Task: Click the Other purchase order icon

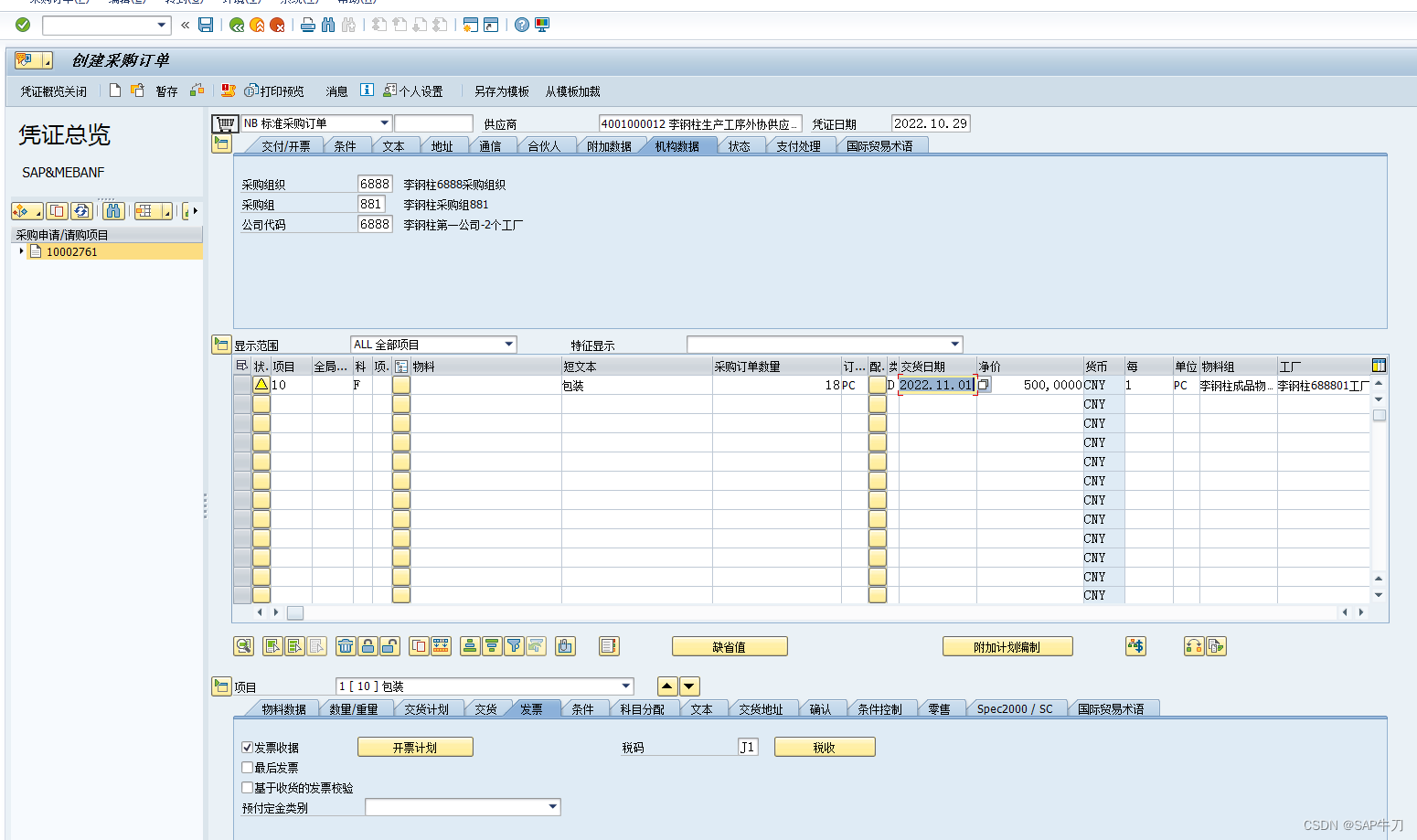Action: coord(137,90)
